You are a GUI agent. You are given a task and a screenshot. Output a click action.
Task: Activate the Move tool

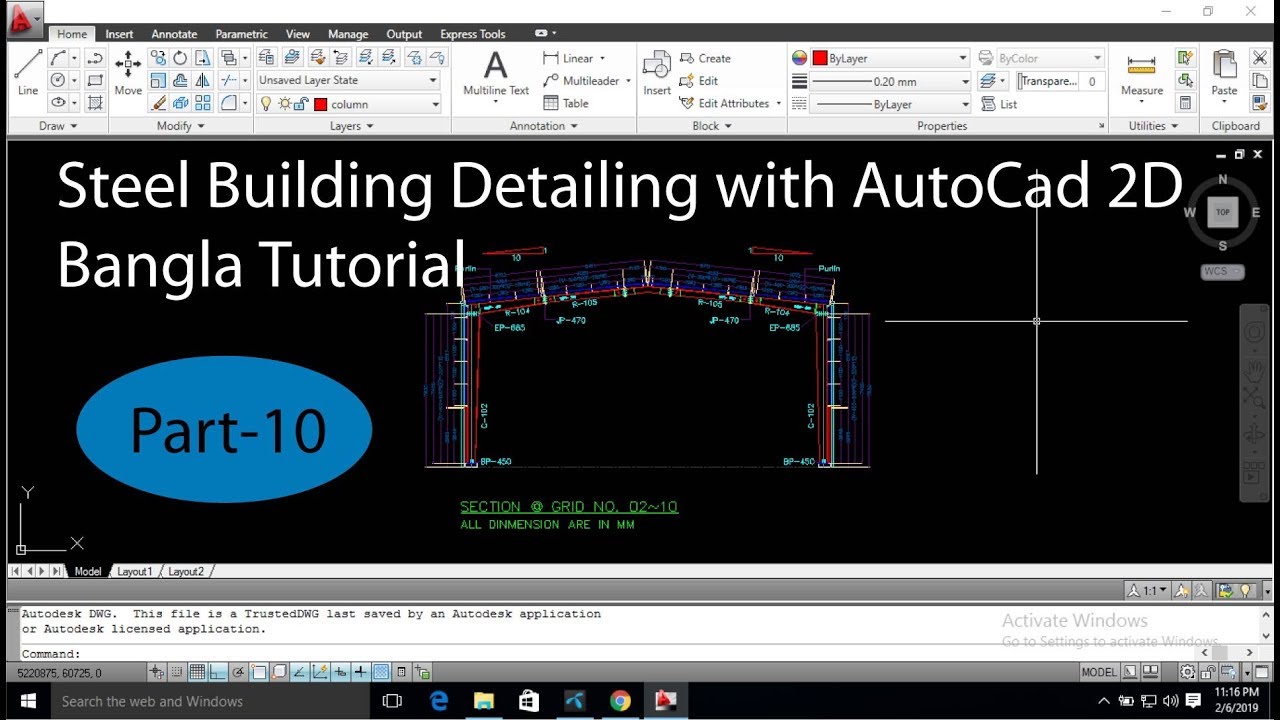click(x=128, y=73)
